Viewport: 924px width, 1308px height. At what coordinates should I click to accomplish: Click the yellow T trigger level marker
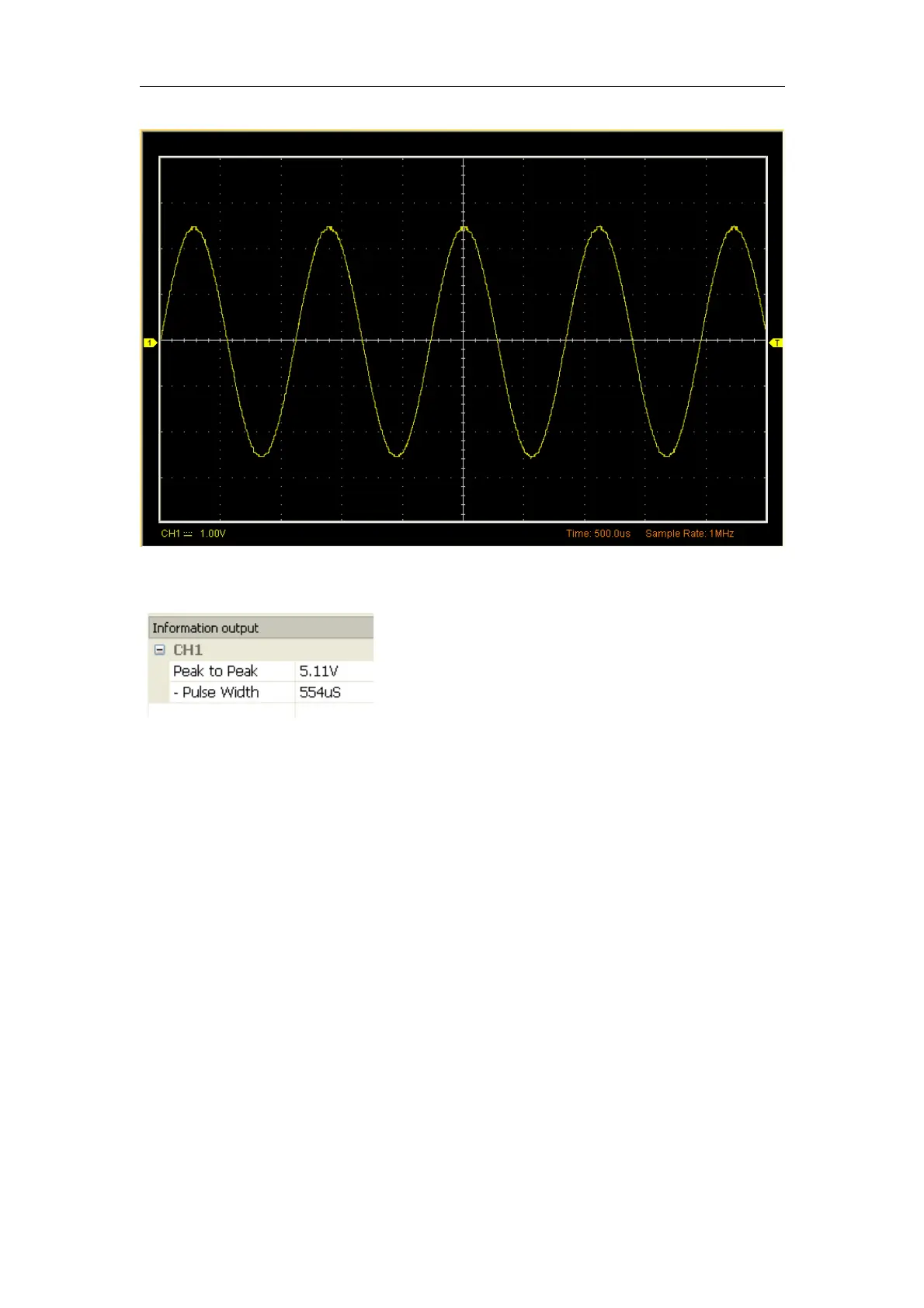pos(776,343)
